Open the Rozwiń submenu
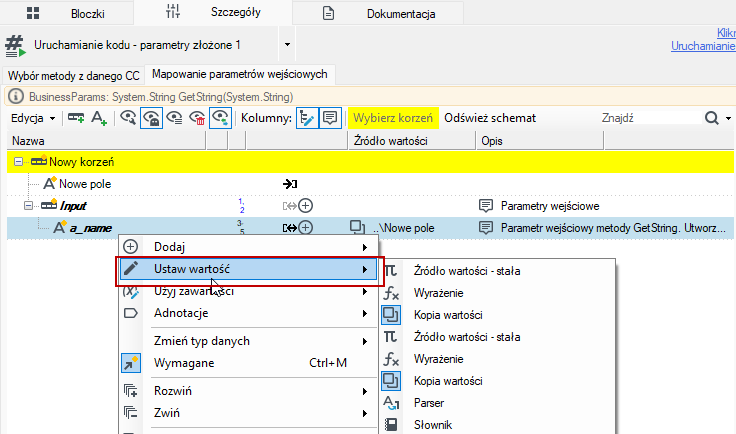This screenshot has width=736, height=434. [x=248, y=391]
